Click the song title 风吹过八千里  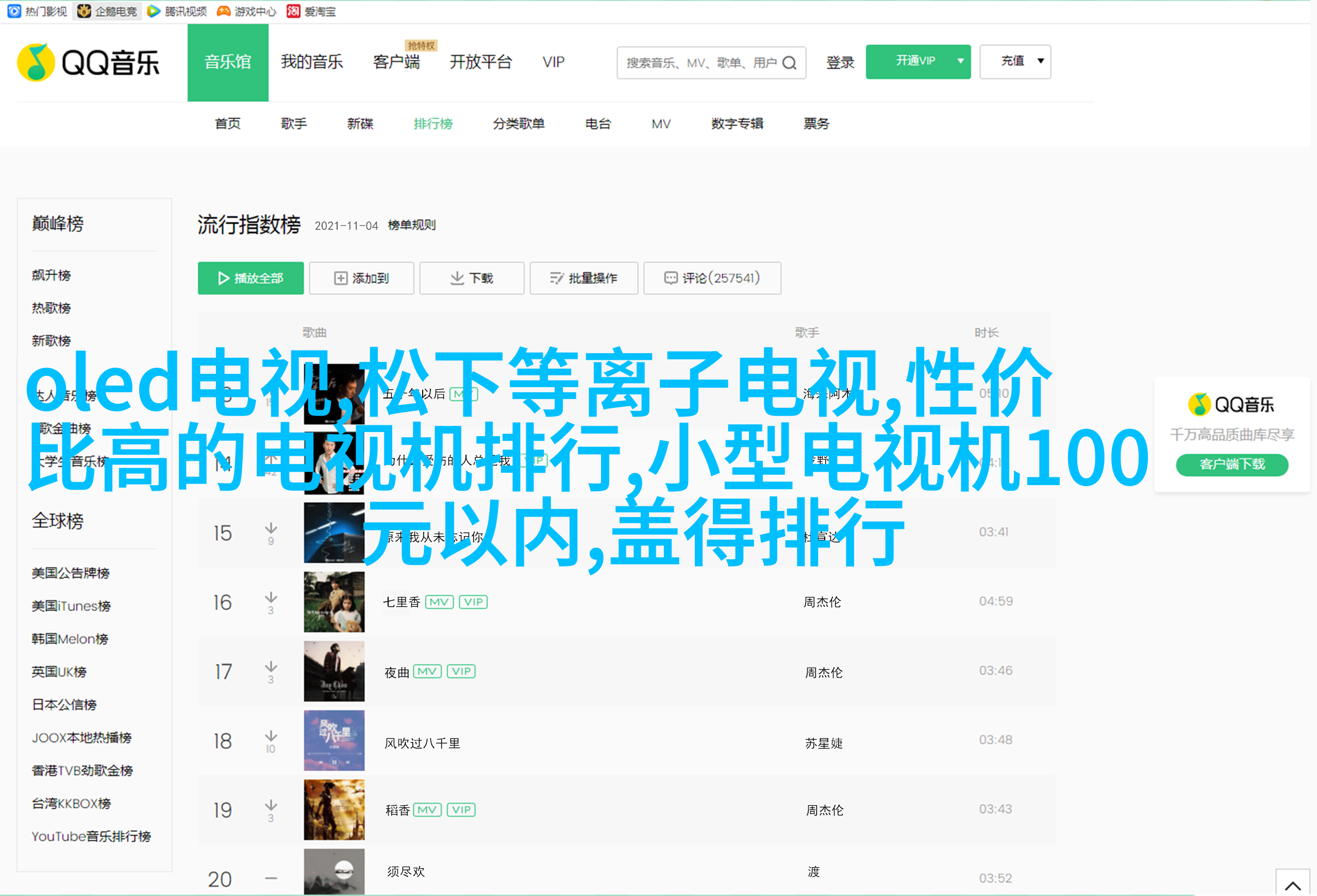pos(422,743)
